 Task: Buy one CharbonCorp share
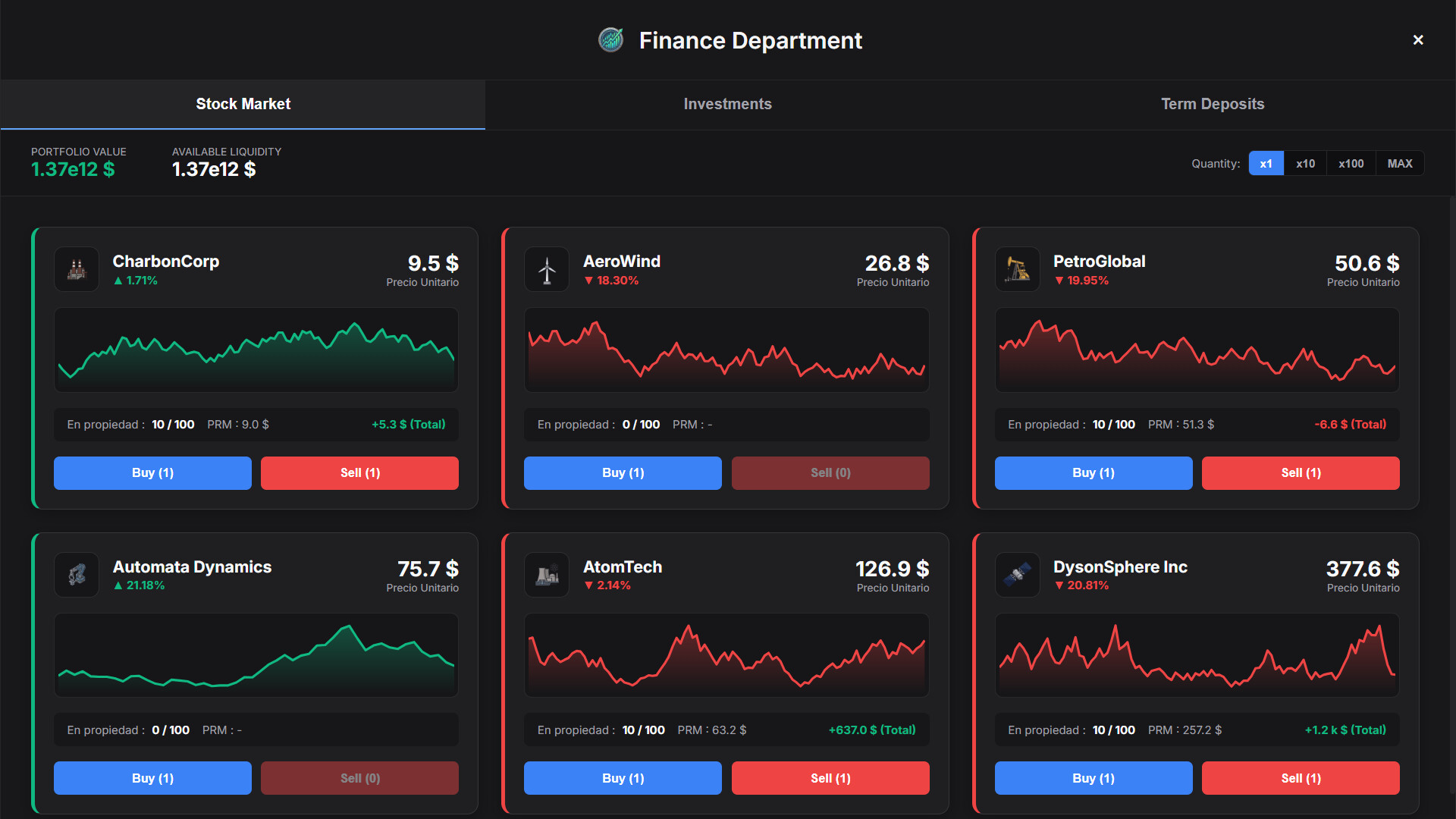[152, 473]
